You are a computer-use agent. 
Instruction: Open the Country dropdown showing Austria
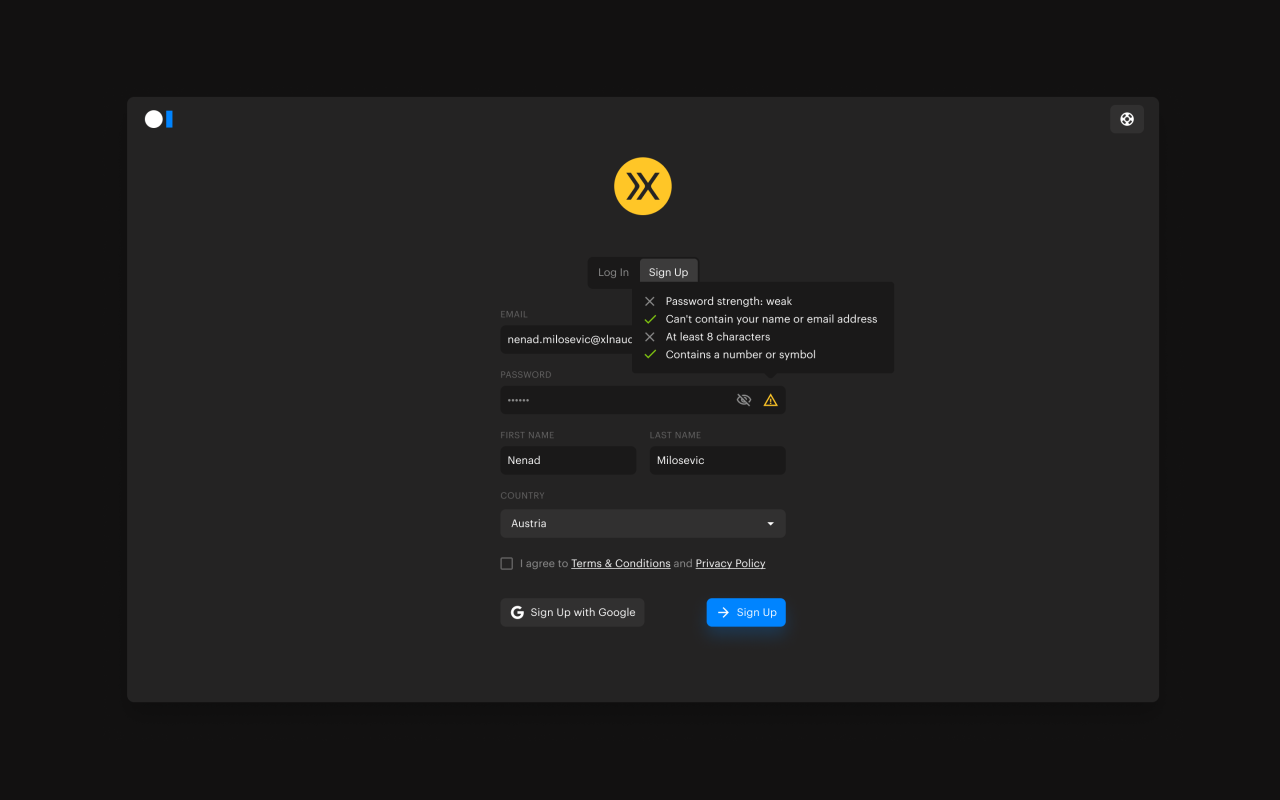click(x=642, y=523)
